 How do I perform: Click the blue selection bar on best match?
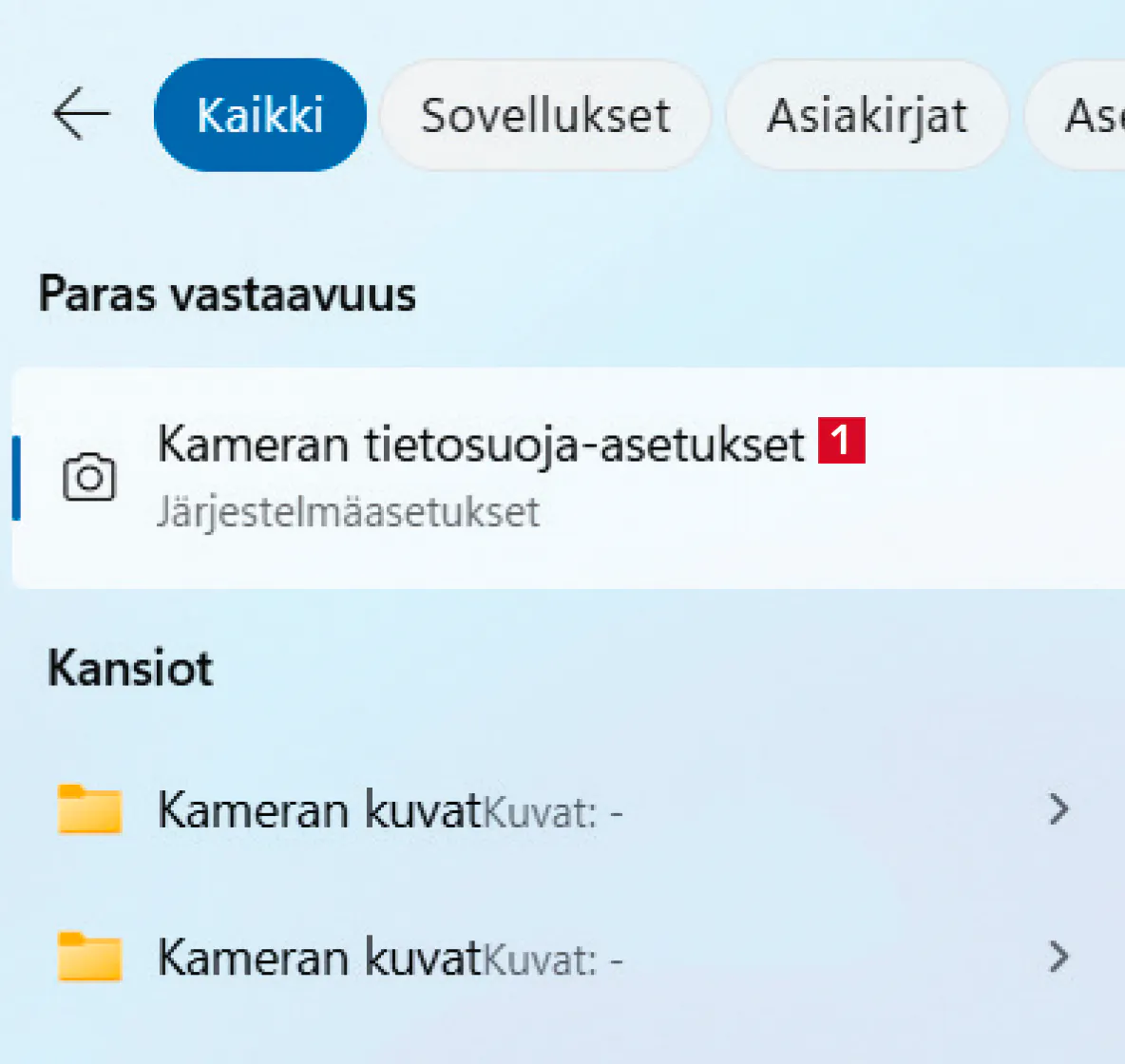(16, 478)
